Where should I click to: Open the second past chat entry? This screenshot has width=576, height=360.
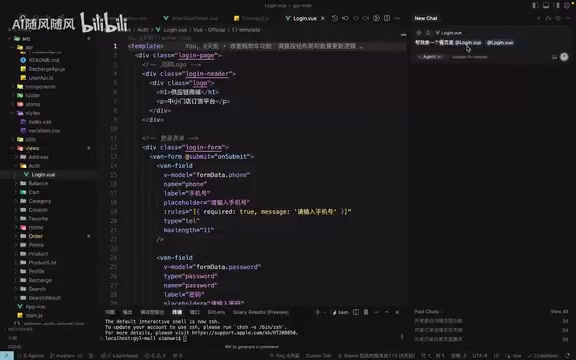(491, 330)
